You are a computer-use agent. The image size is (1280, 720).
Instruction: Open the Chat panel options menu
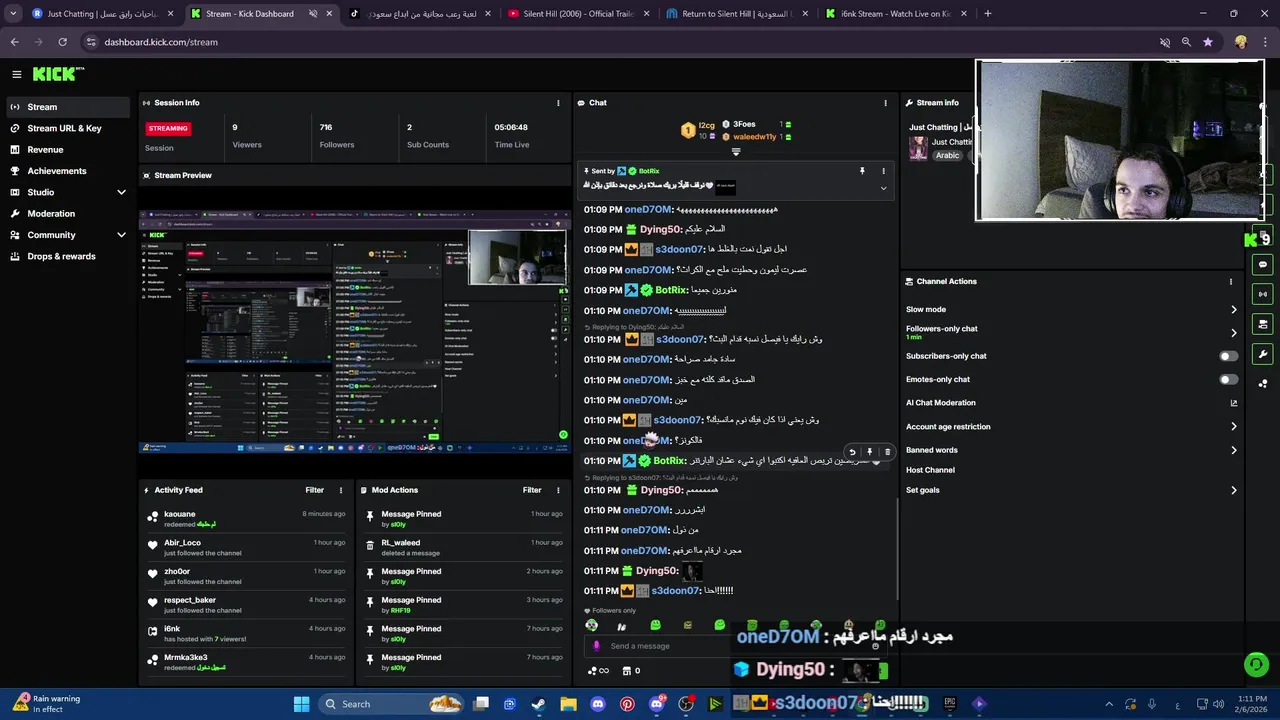885,103
